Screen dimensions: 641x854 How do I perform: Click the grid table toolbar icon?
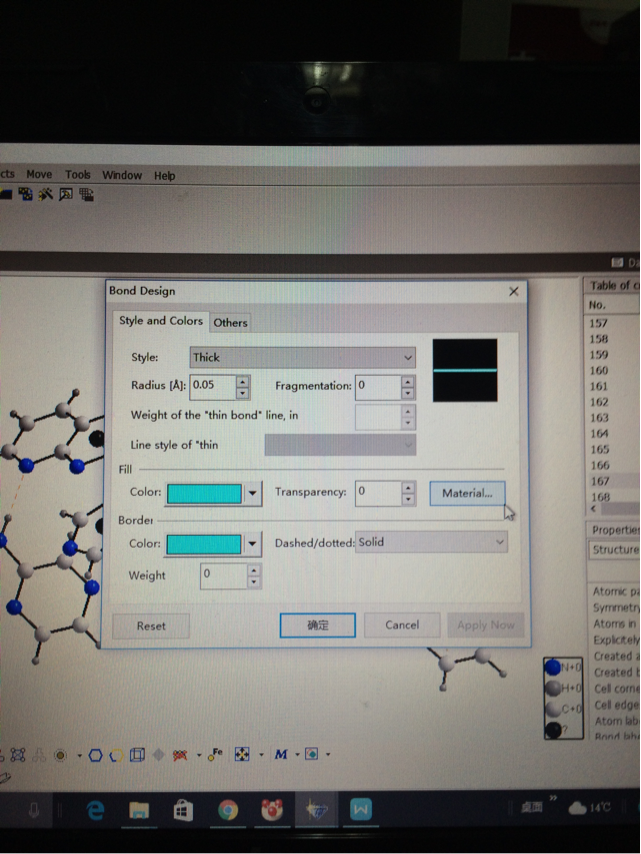(x=86, y=194)
